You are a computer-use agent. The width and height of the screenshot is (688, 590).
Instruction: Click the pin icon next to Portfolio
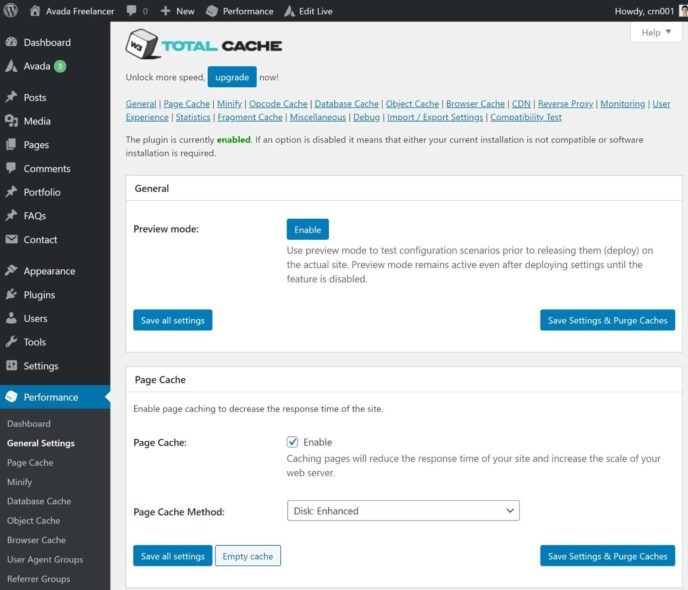click(x=11, y=192)
